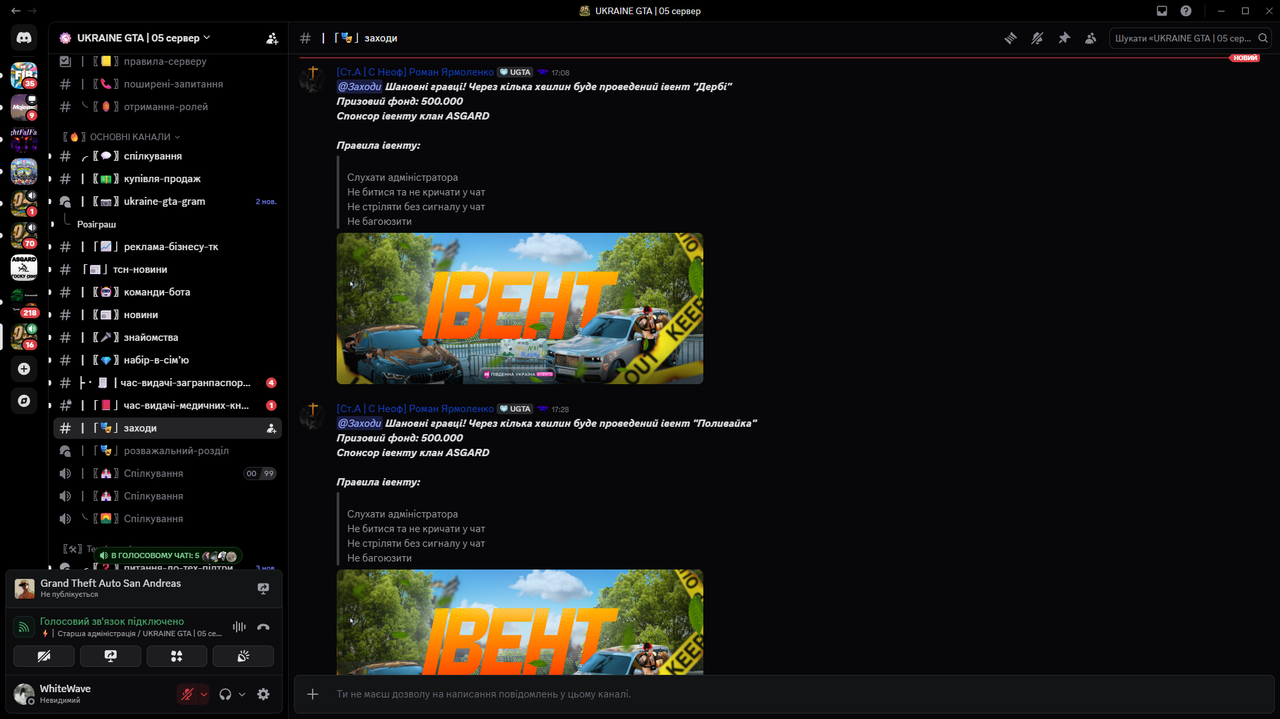Viewport: 1280px width, 719px height.
Task: Unmute microphone toggle button
Action: click(187, 694)
